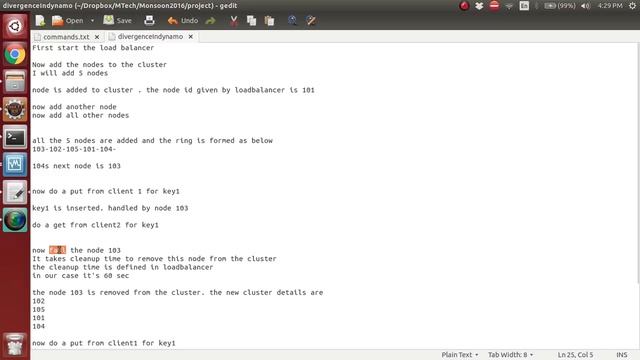
Task: Open the system settings gear menu
Action: 632,6
